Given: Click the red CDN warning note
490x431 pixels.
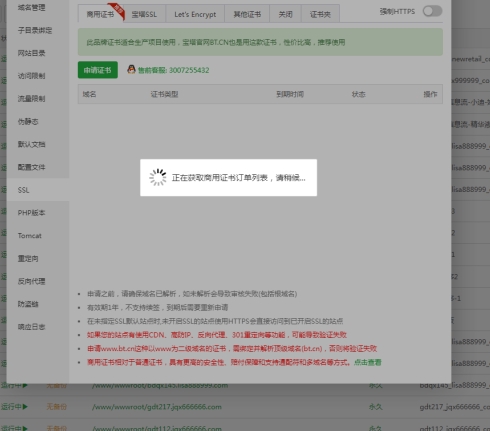Looking at the screenshot, I should pyautogui.click(x=217, y=335).
